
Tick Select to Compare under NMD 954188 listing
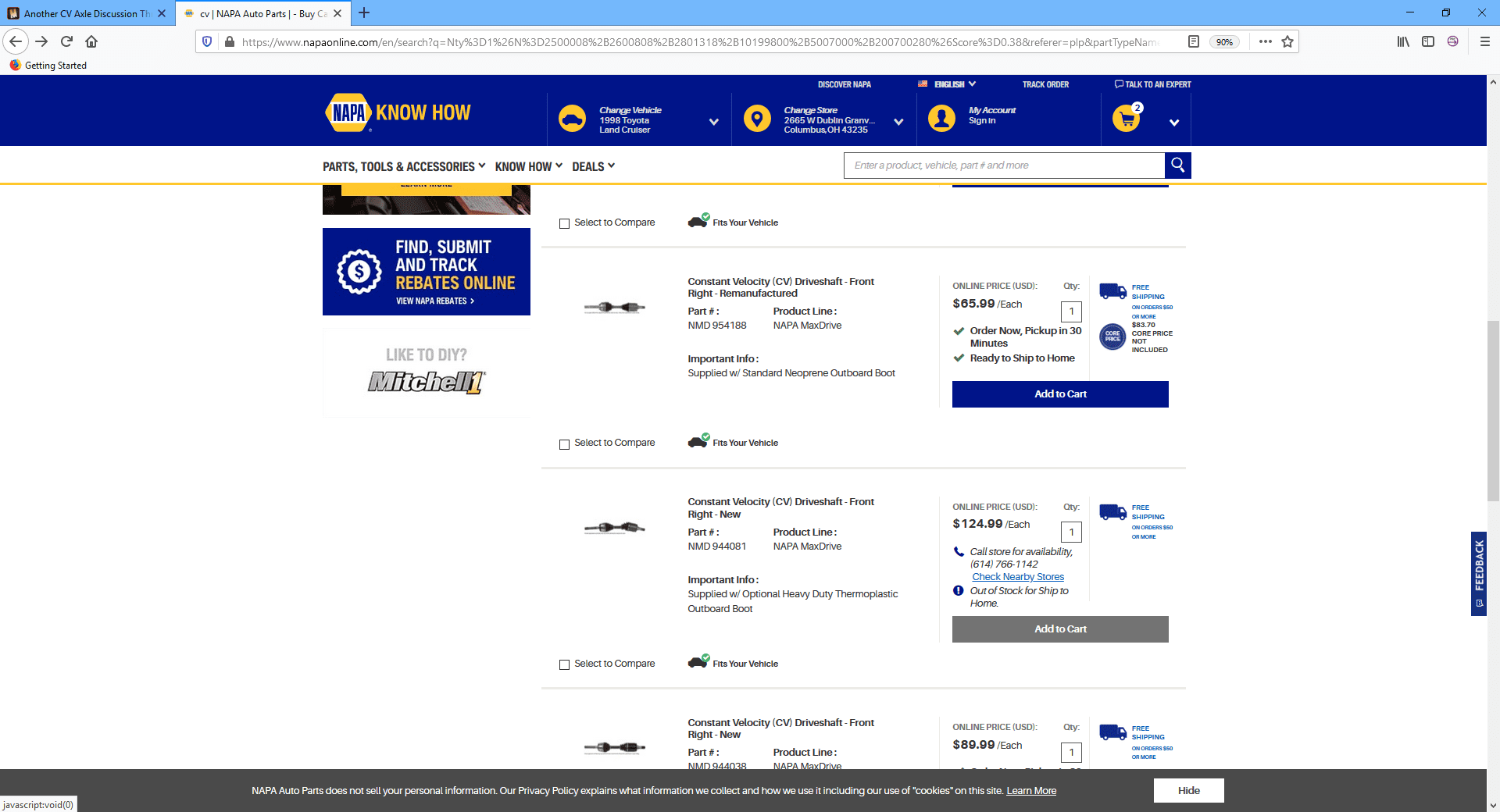pos(564,444)
